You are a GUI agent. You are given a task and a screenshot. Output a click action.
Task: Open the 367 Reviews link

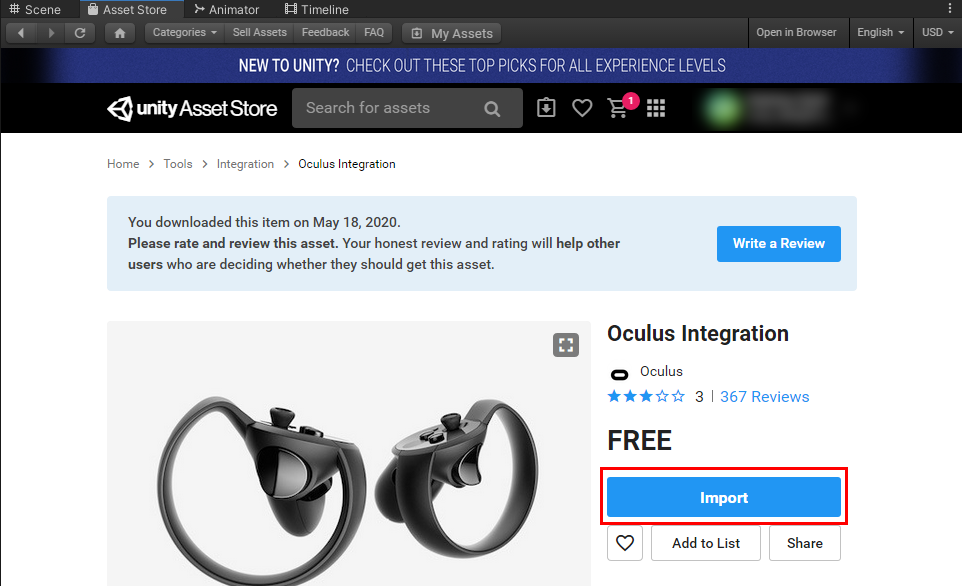click(764, 397)
